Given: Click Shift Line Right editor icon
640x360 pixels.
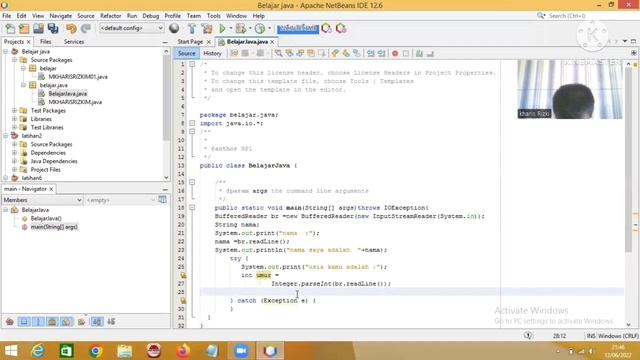Looking at the screenshot, I should coord(381,53).
